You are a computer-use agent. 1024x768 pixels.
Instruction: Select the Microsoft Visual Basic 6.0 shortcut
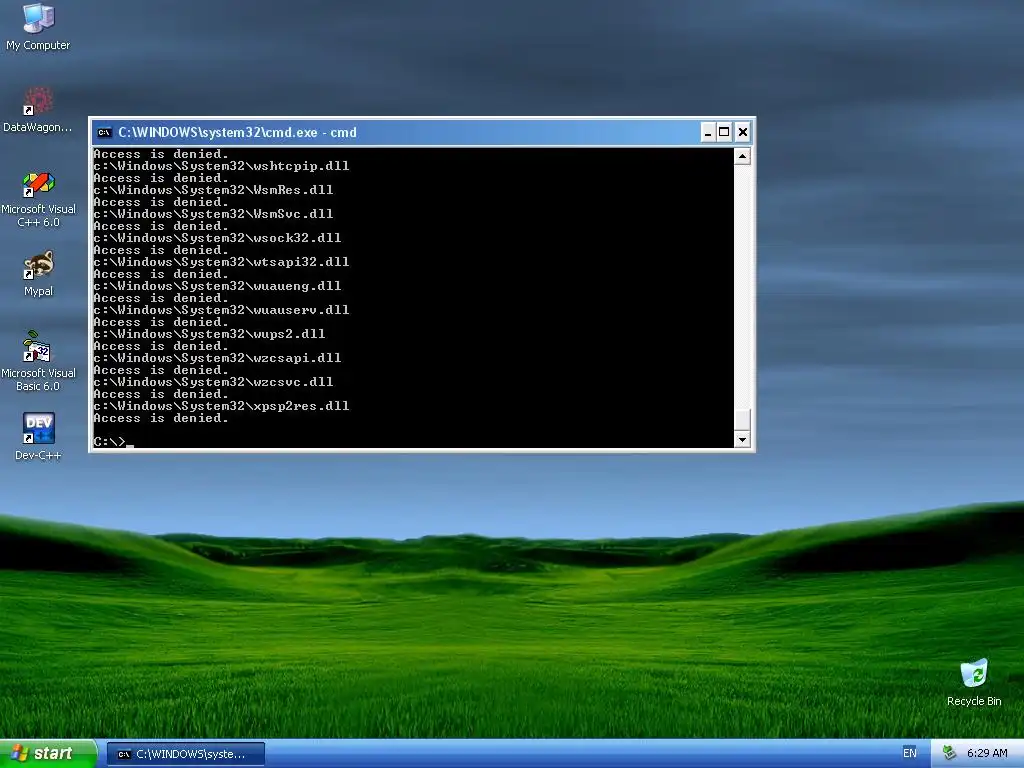coord(38,361)
